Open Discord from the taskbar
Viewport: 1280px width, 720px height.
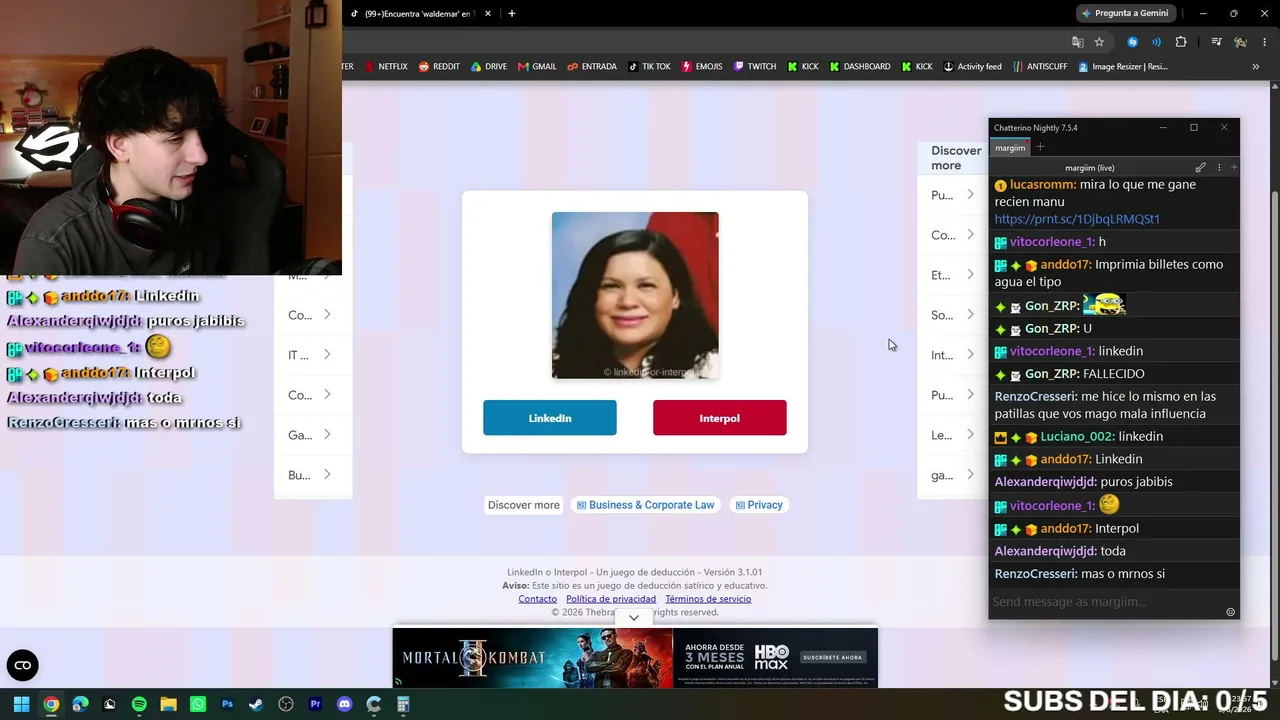[345, 704]
